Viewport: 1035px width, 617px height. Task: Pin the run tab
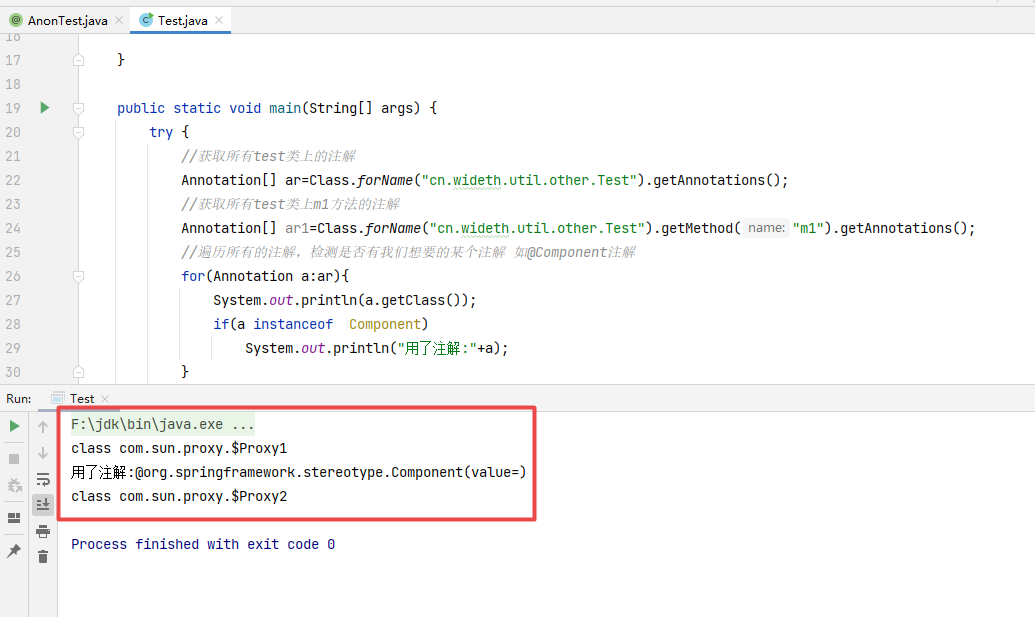pos(14,550)
